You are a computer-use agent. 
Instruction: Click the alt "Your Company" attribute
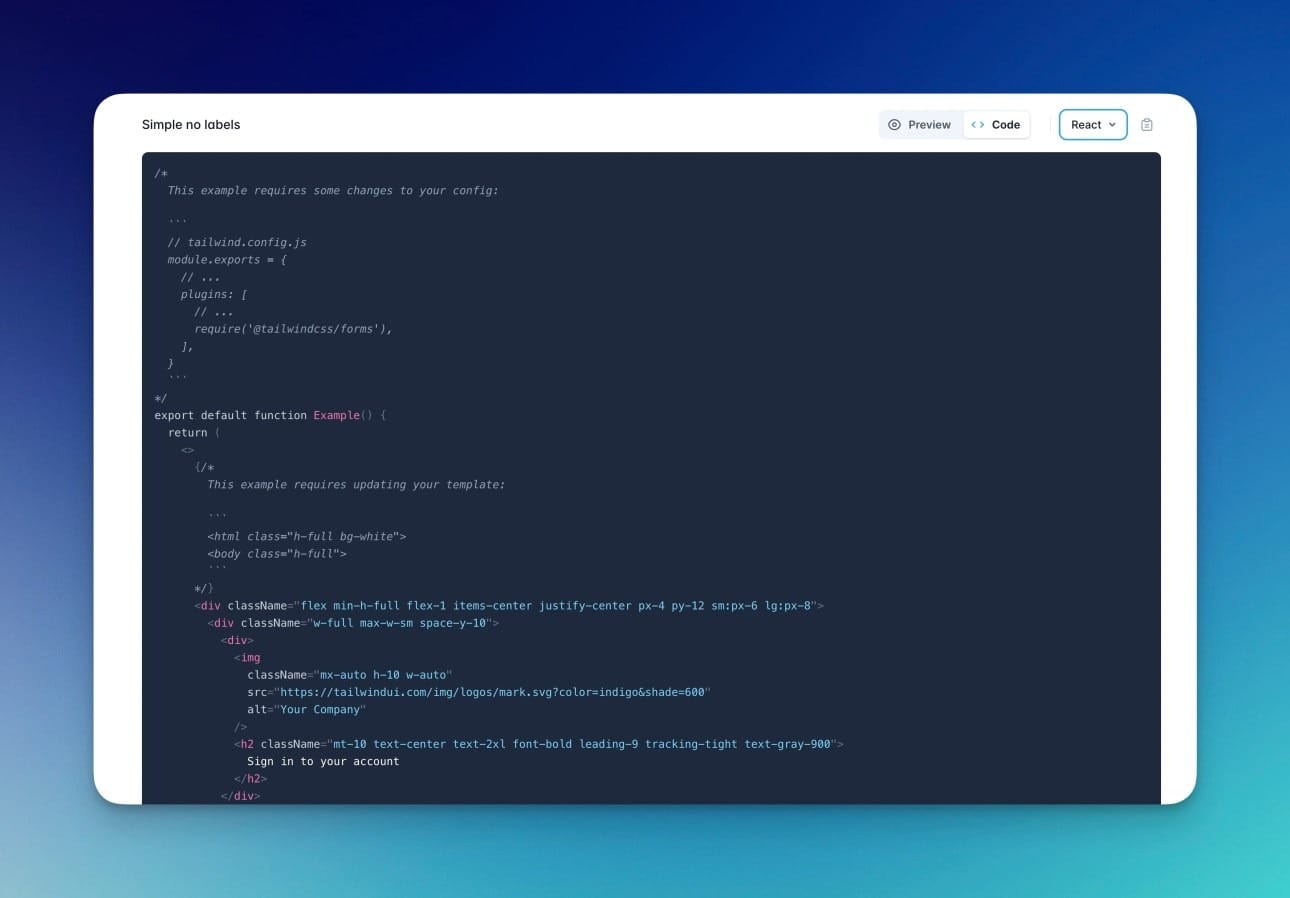(307, 710)
